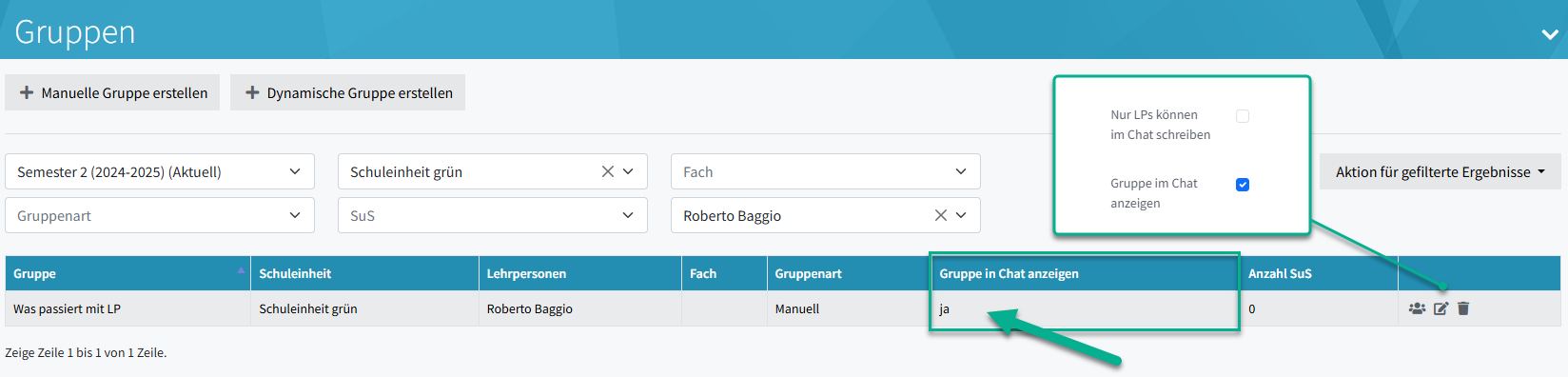This screenshot has height=377, width=1568.
Task: Edit the 'Was passiert mit LP' group
Action: click(x=1441, y=308)
